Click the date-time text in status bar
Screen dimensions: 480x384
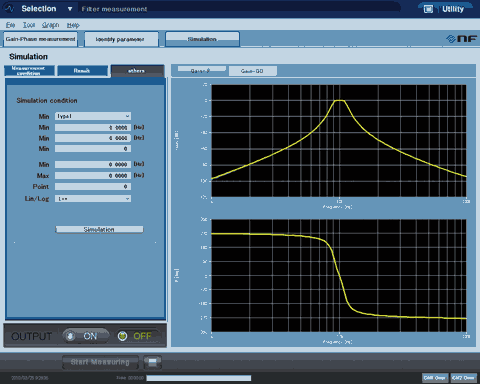tap(30, 378)
